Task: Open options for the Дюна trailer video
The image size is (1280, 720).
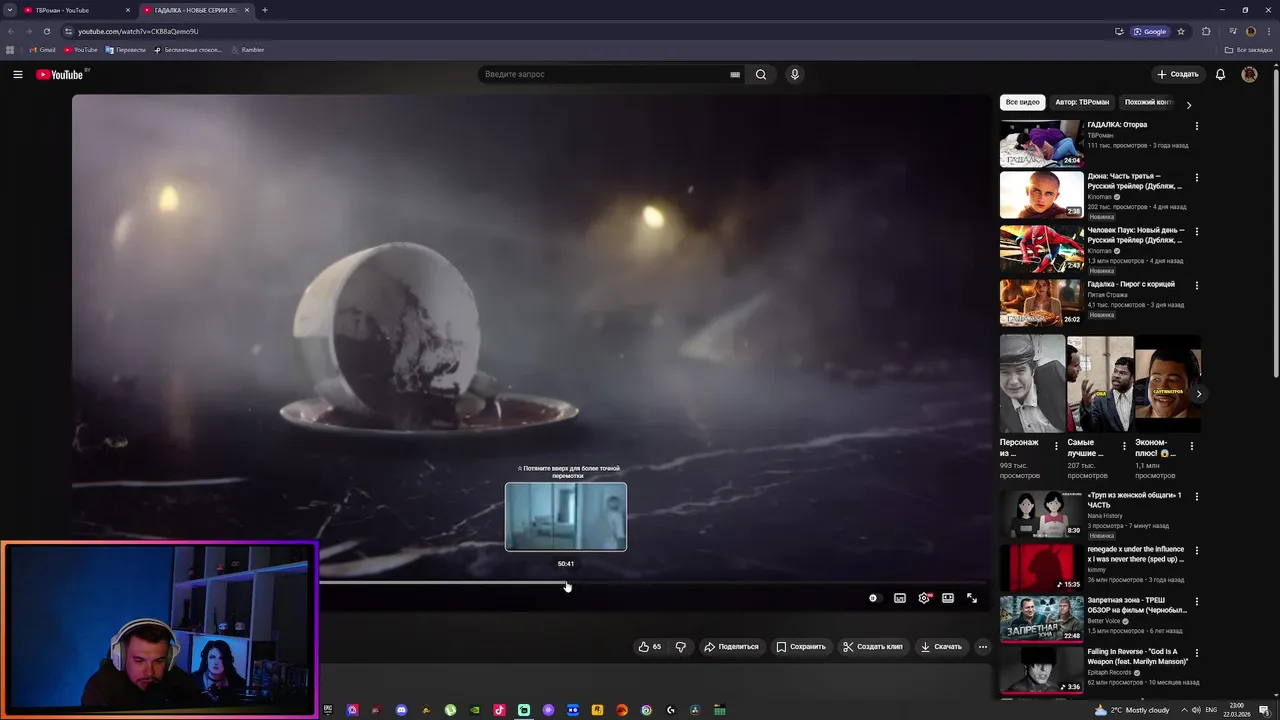Action: coord(1196,178)
